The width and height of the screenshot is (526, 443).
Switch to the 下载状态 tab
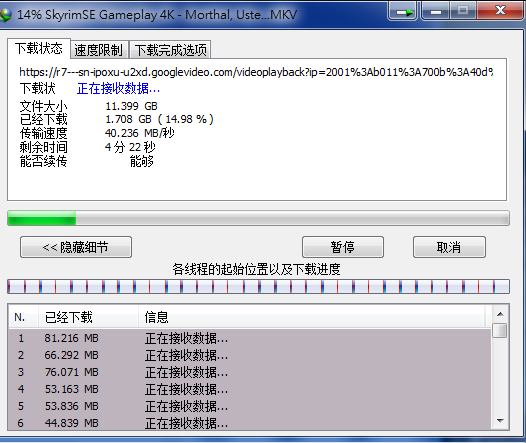39,48
